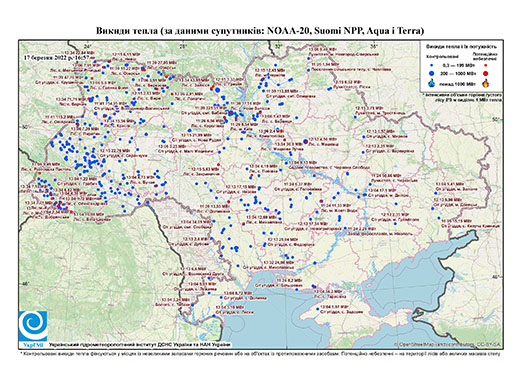This screenshot has height=368, width=520.
Task: Click the institute name caption beside logo
Action: [139, 344]
